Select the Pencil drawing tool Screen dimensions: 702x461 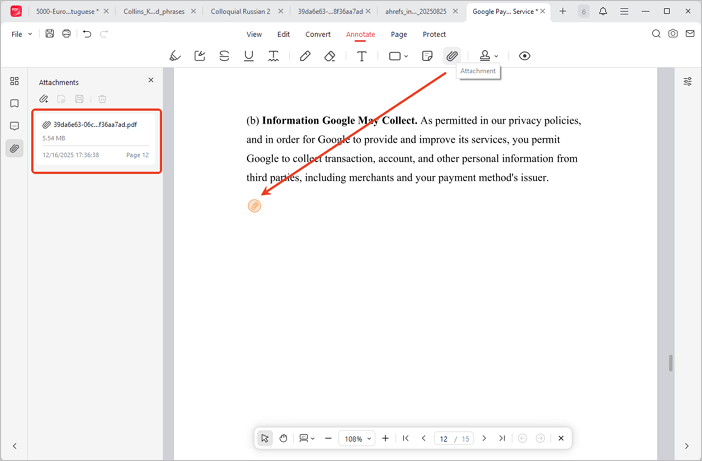tap(305, 56)
